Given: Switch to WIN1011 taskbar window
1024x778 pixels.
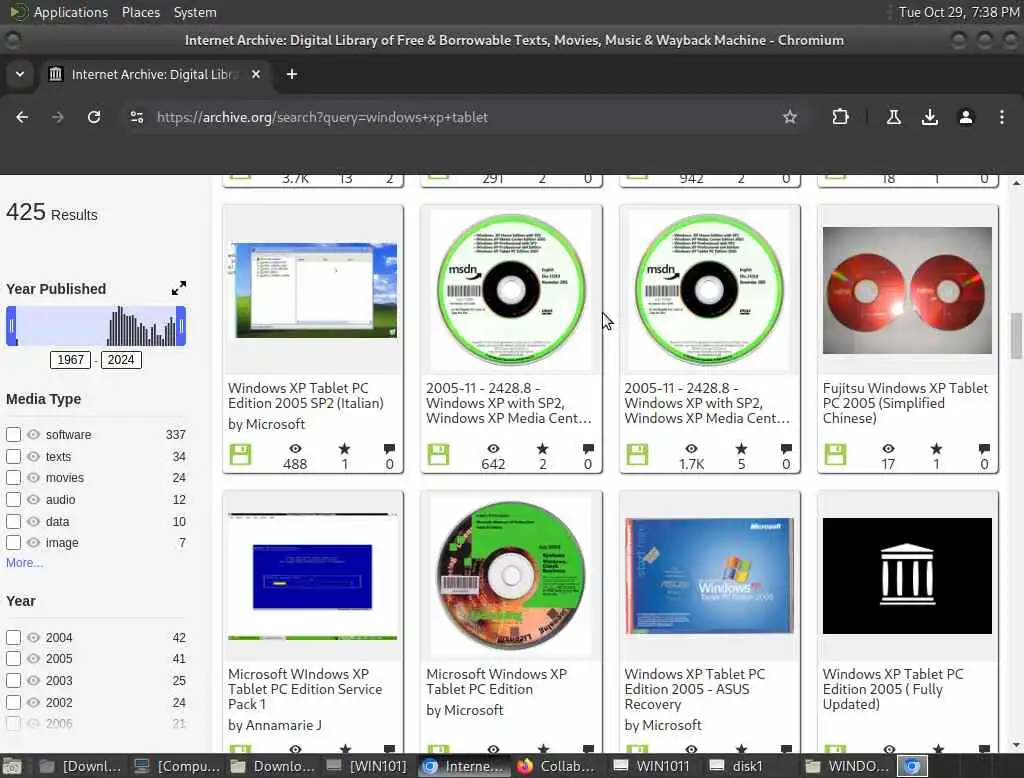Looking at the screenshot, I should click(651, 766).
